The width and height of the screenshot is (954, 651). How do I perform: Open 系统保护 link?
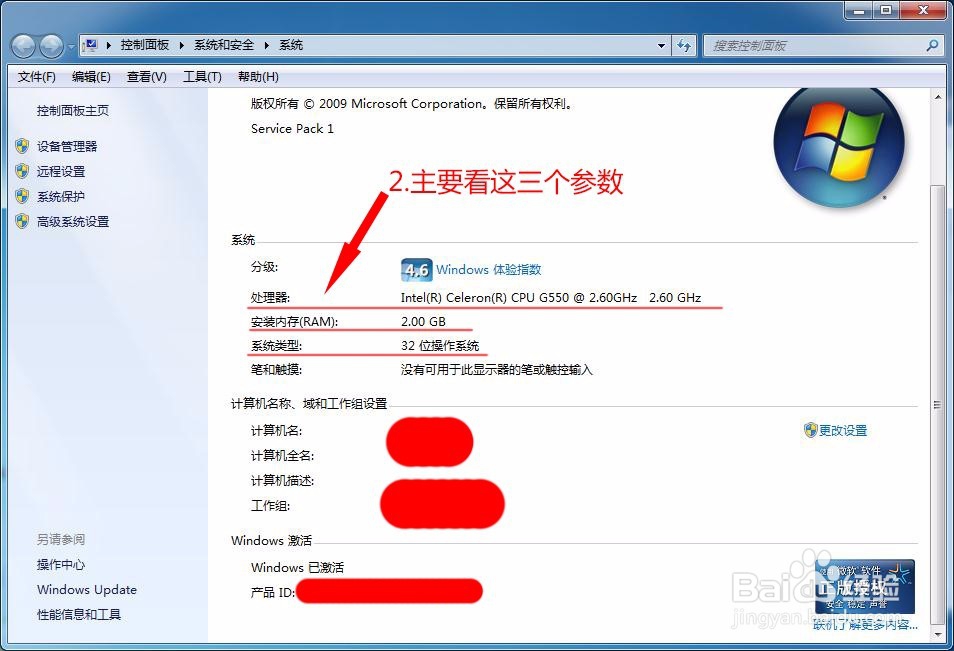61,197
